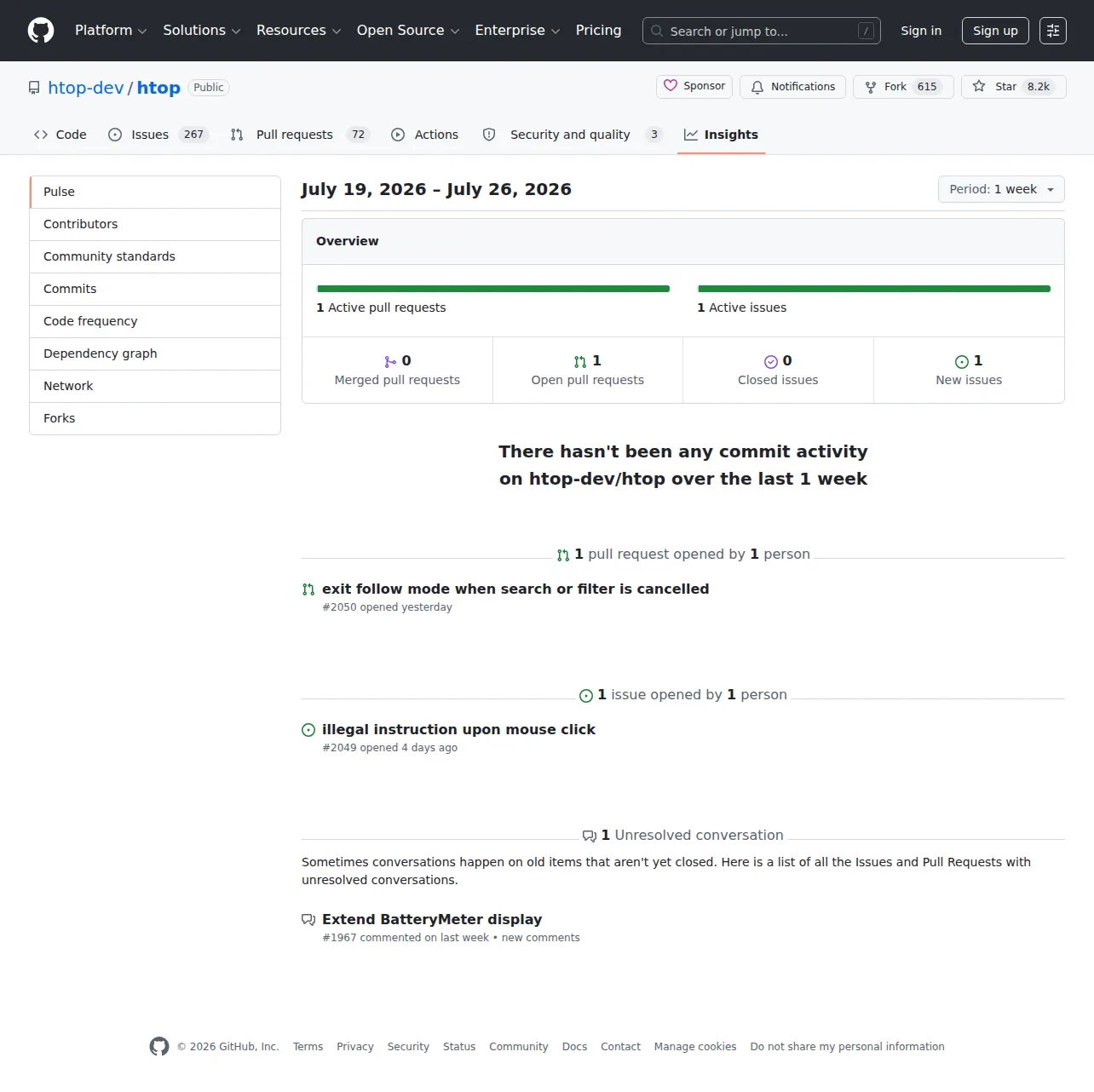The image size is (1094, 1092).
Task: Click the Insights graph icon
Action: (x=691, y=135)
